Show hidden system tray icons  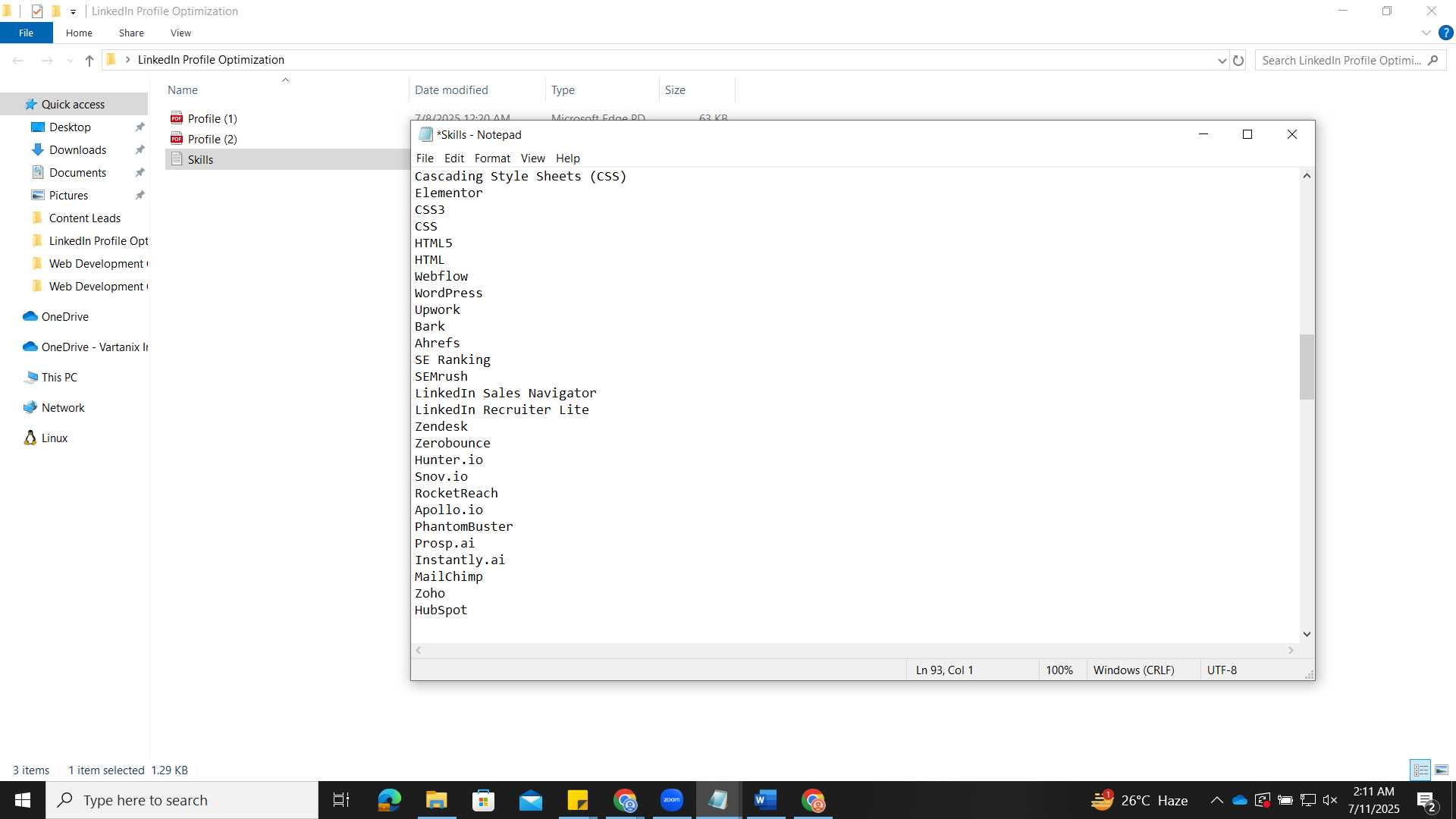pos(1216,800)
